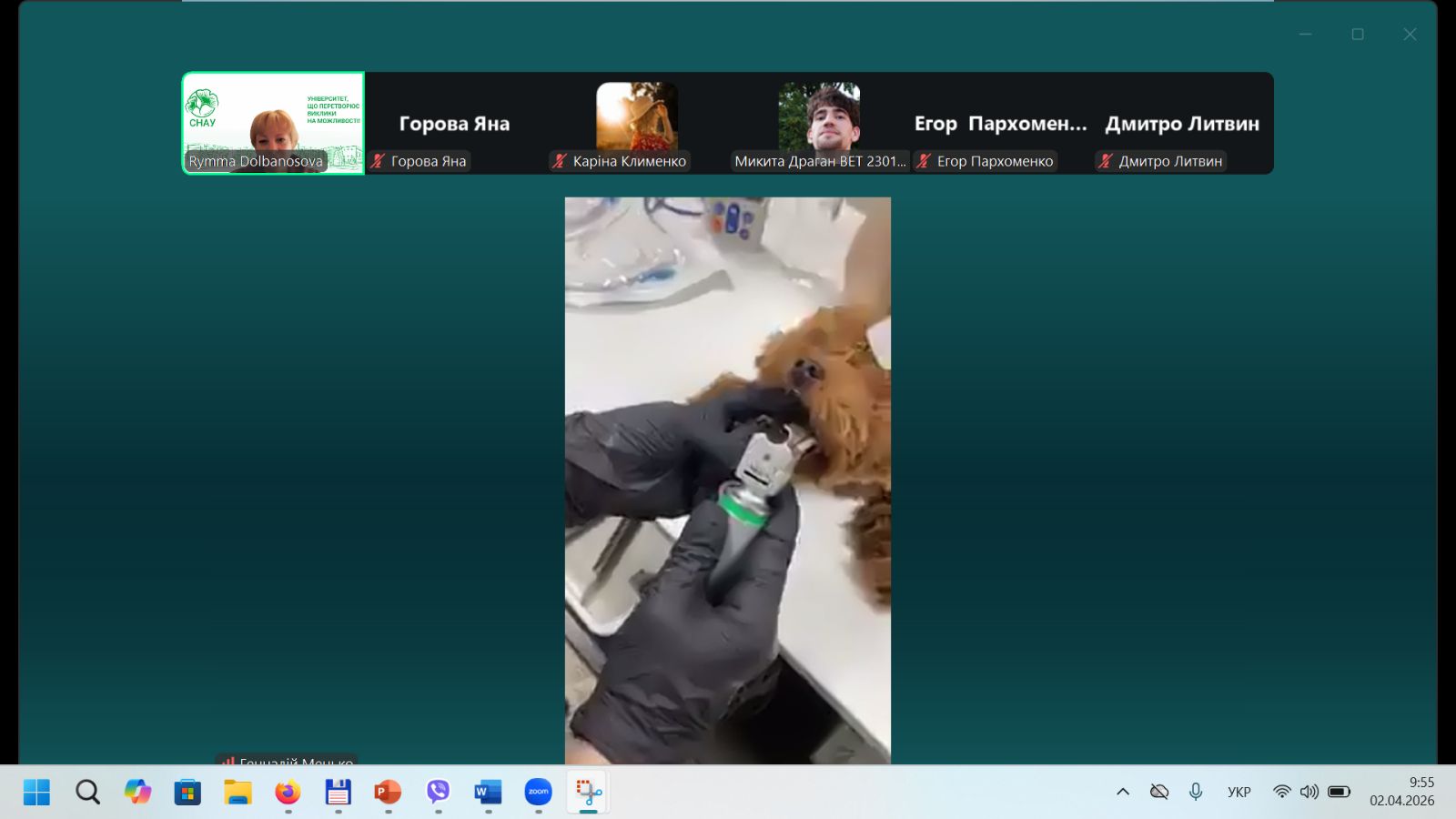Image resolution: width=1456 pixels, height=819 pixels.
Task: Open Windows Search from the taskbar
Action: point(87,792)
